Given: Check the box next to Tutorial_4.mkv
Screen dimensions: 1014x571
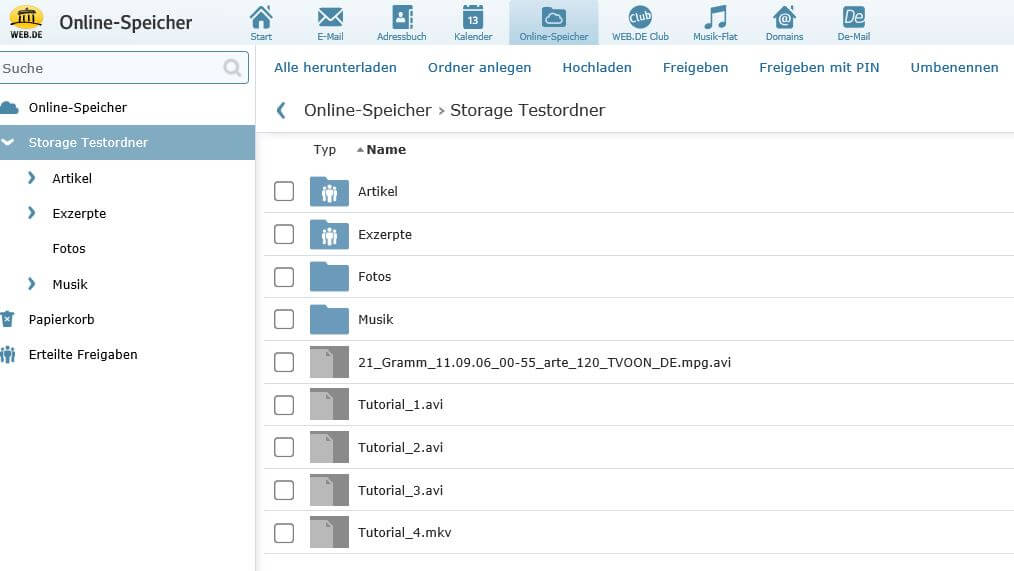Looking at the screenshot, I should coord(284,533).
